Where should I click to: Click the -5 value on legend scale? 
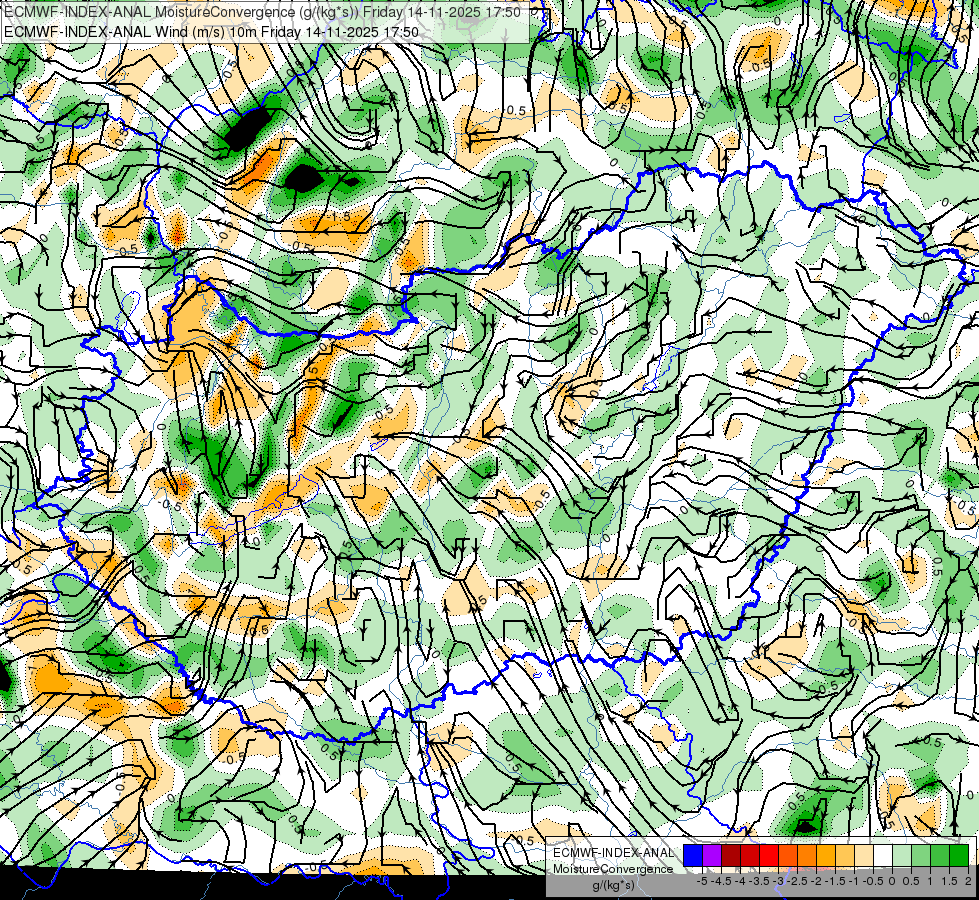[702, 881]
